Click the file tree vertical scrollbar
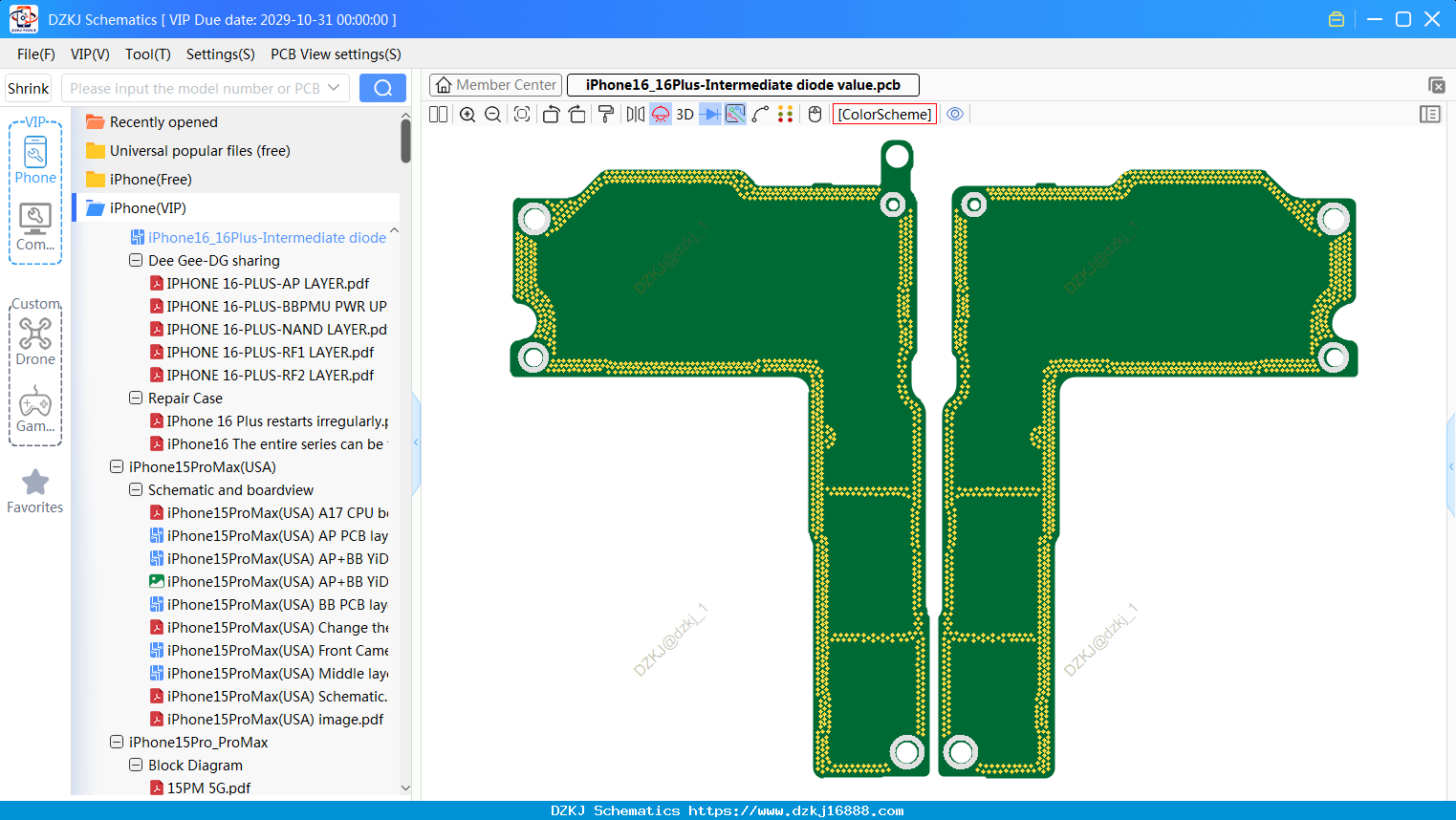 pyautogui.click(x=405, y=141)
